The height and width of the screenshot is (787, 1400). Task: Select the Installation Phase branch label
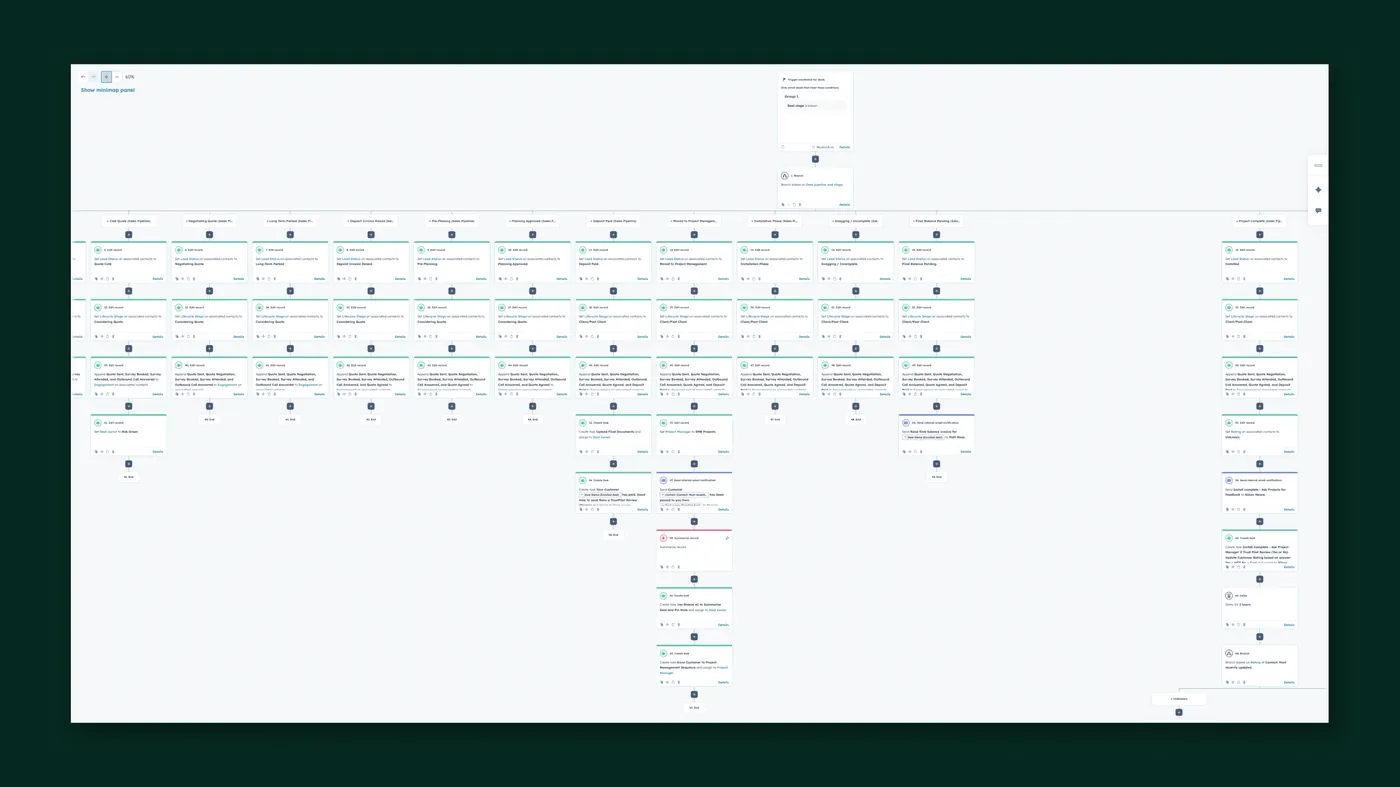pyautogui.click(x=775, y=221)
